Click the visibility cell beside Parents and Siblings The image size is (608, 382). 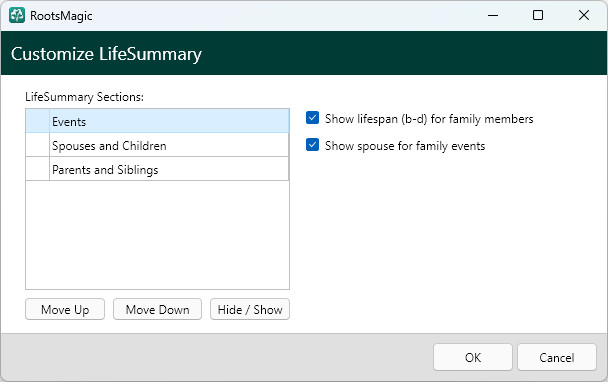38,169
